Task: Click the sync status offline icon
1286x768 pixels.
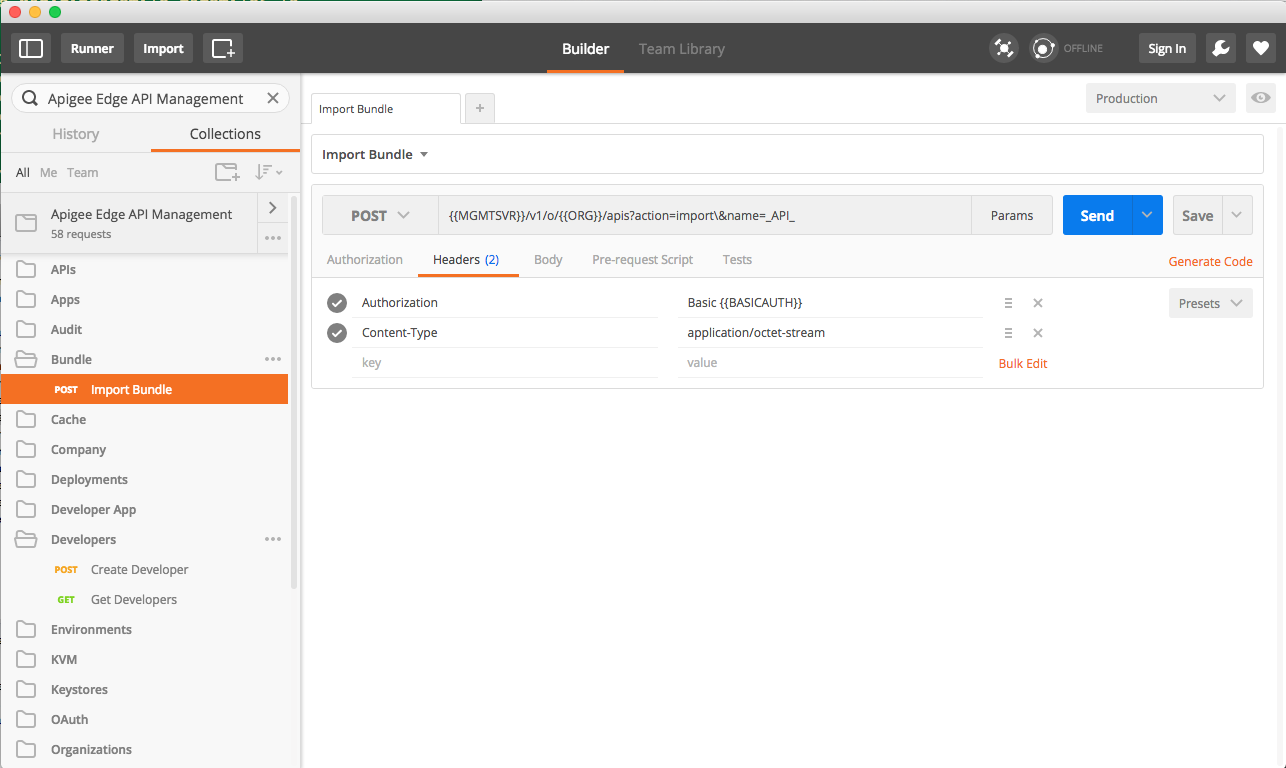Action: click(1044, 48)
